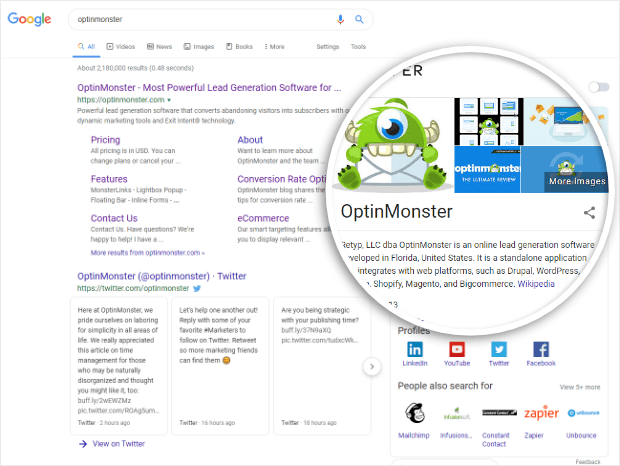620x466 pixels.
Task: Open the Pricing sitelink
Action: pos(105,140)
